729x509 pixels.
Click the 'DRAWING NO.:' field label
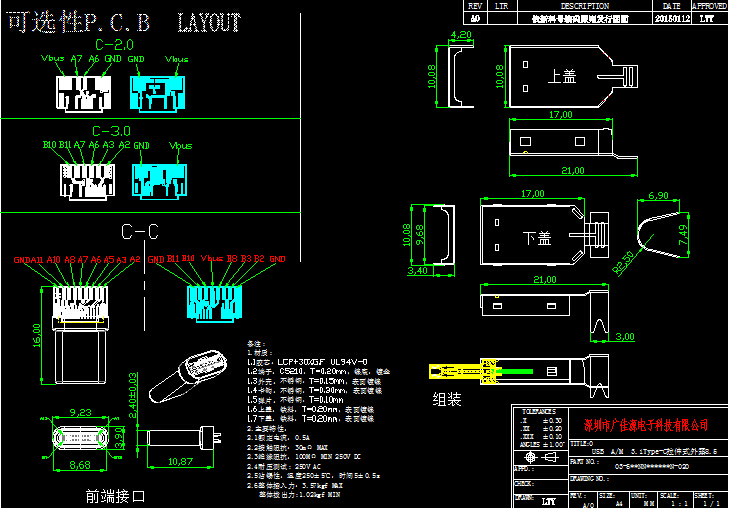coord(589,478)
